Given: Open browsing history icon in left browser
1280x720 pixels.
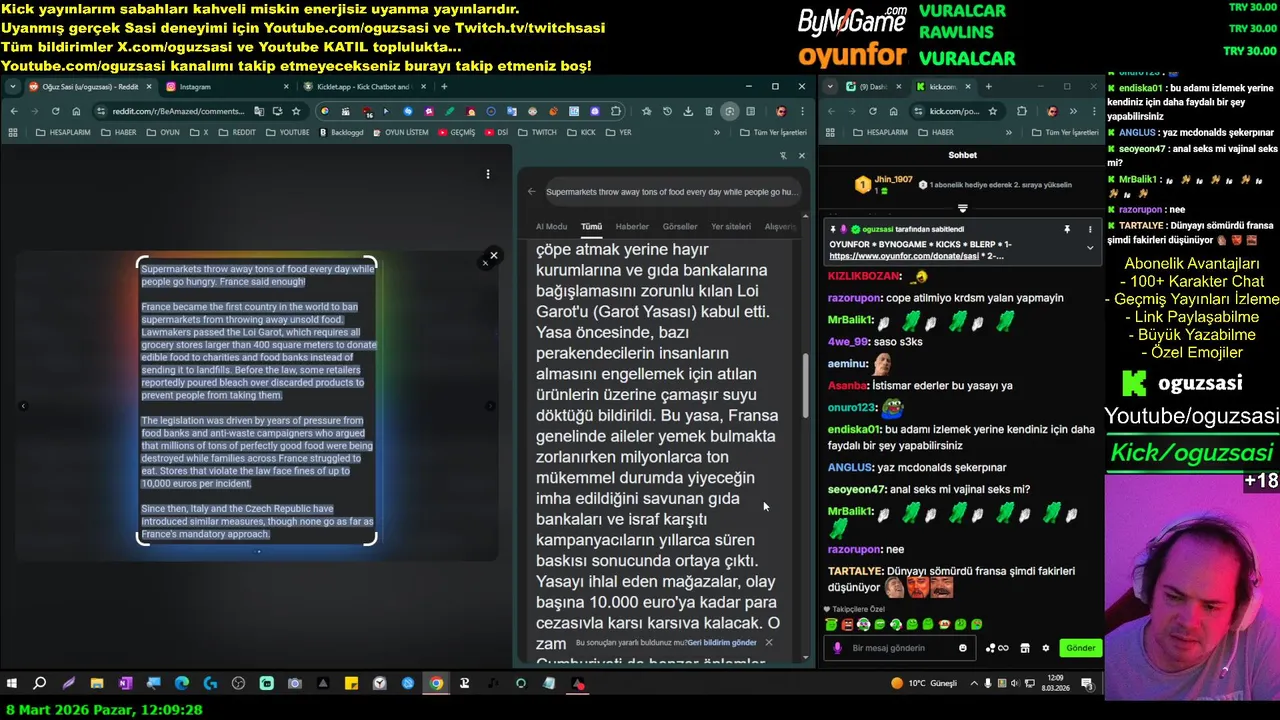Looking at the screenshot, I should [667, 111].
